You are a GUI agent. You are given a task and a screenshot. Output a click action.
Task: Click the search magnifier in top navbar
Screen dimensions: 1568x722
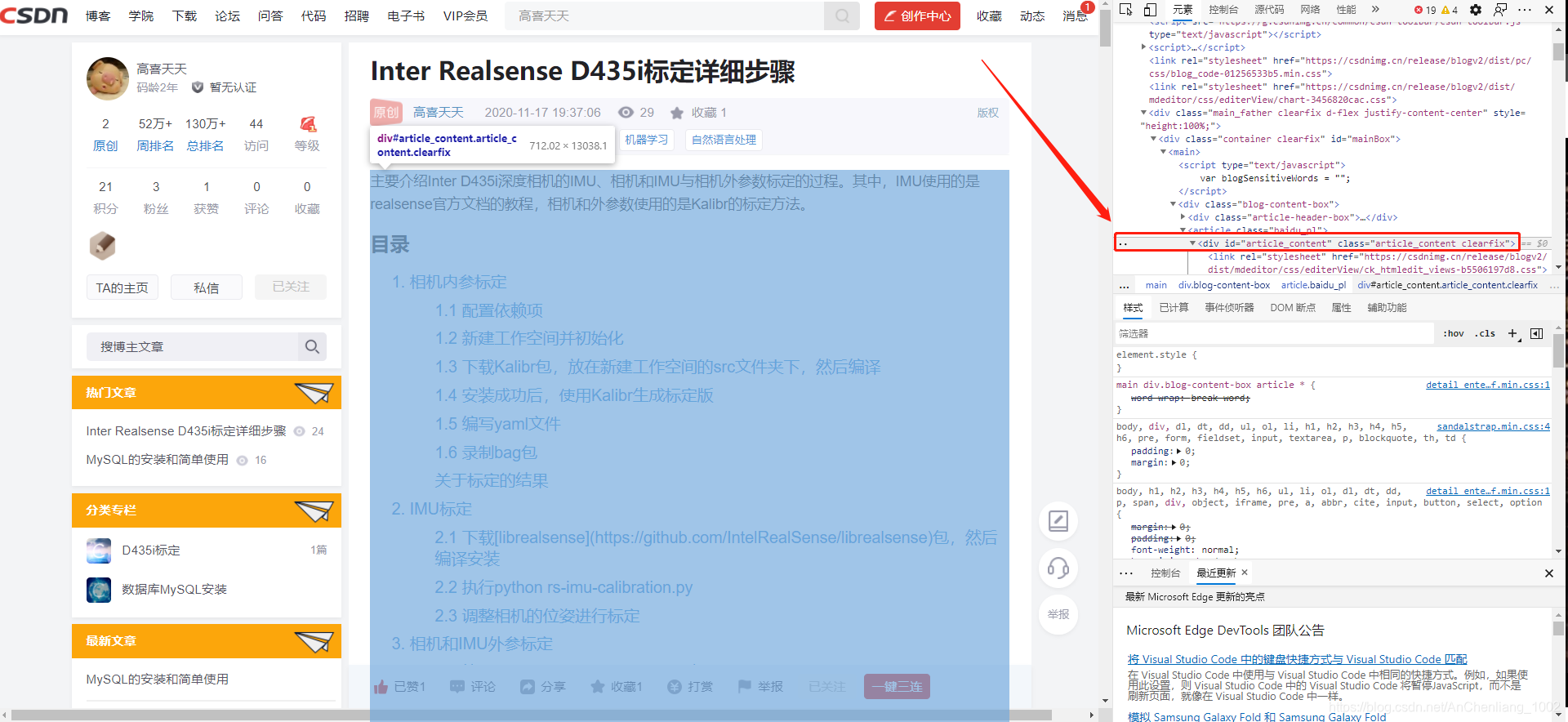point(842,16)
